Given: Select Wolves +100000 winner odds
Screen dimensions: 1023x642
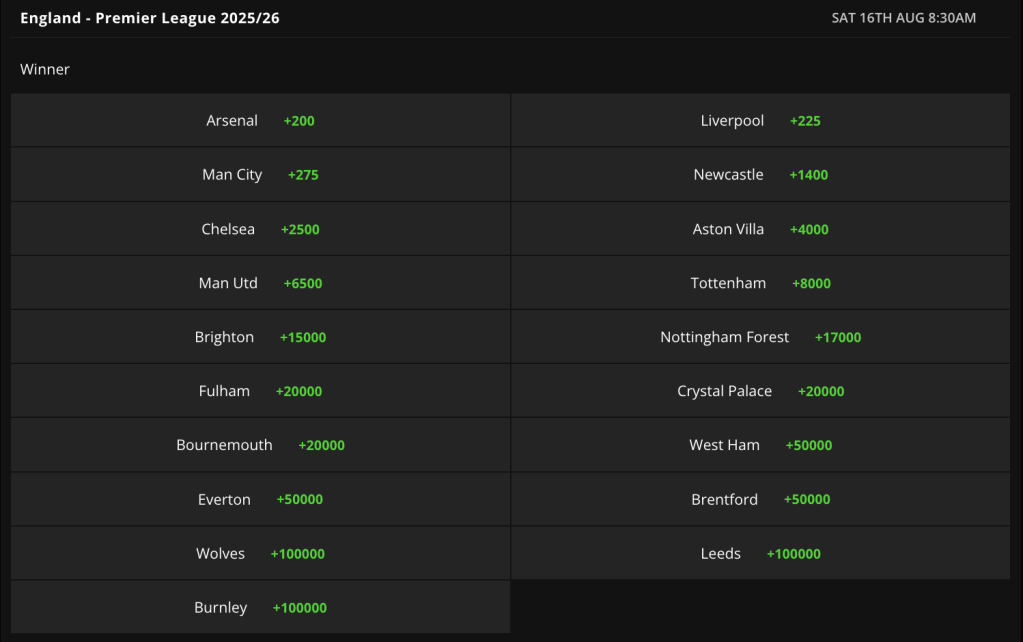Looking at the screenshot, I should [260, 553].
